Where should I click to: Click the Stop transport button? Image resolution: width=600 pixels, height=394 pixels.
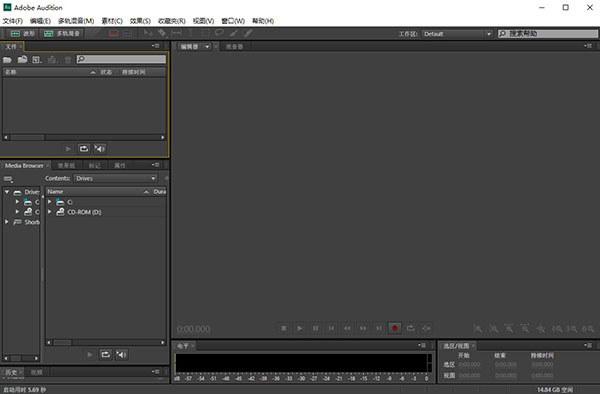284,328
